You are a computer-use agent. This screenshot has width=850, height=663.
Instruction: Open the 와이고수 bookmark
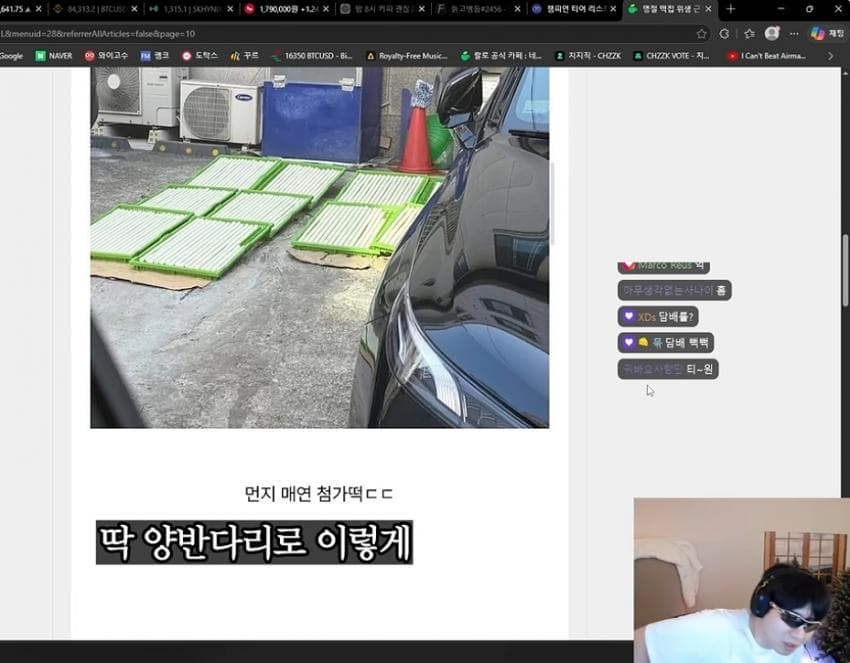click(x=106, y=56)
